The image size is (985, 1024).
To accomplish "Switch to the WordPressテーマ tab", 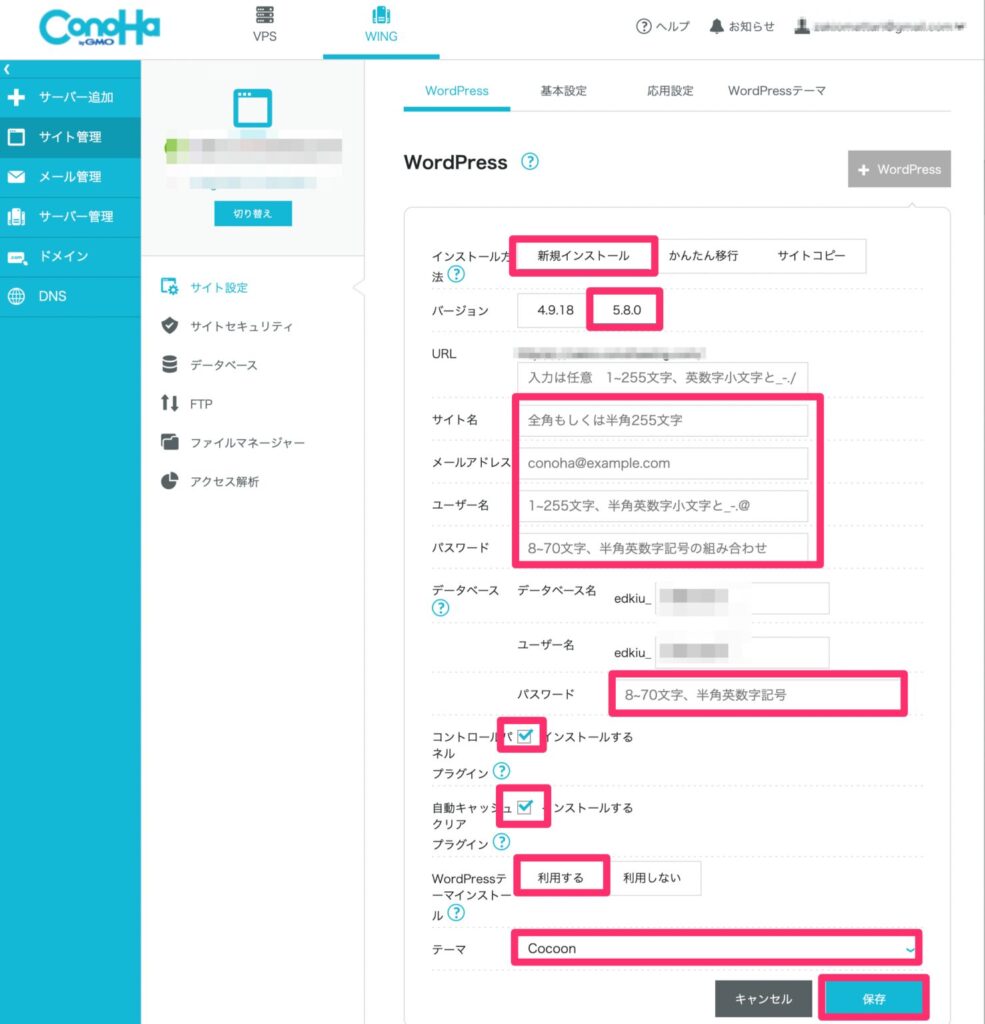I will pyautogui.click(x=777, y=91).
